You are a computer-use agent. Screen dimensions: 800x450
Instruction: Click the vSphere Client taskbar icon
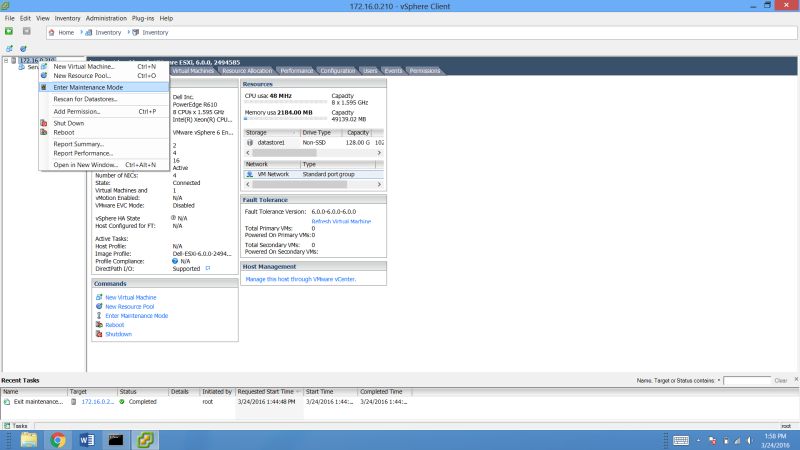(145, 440)
